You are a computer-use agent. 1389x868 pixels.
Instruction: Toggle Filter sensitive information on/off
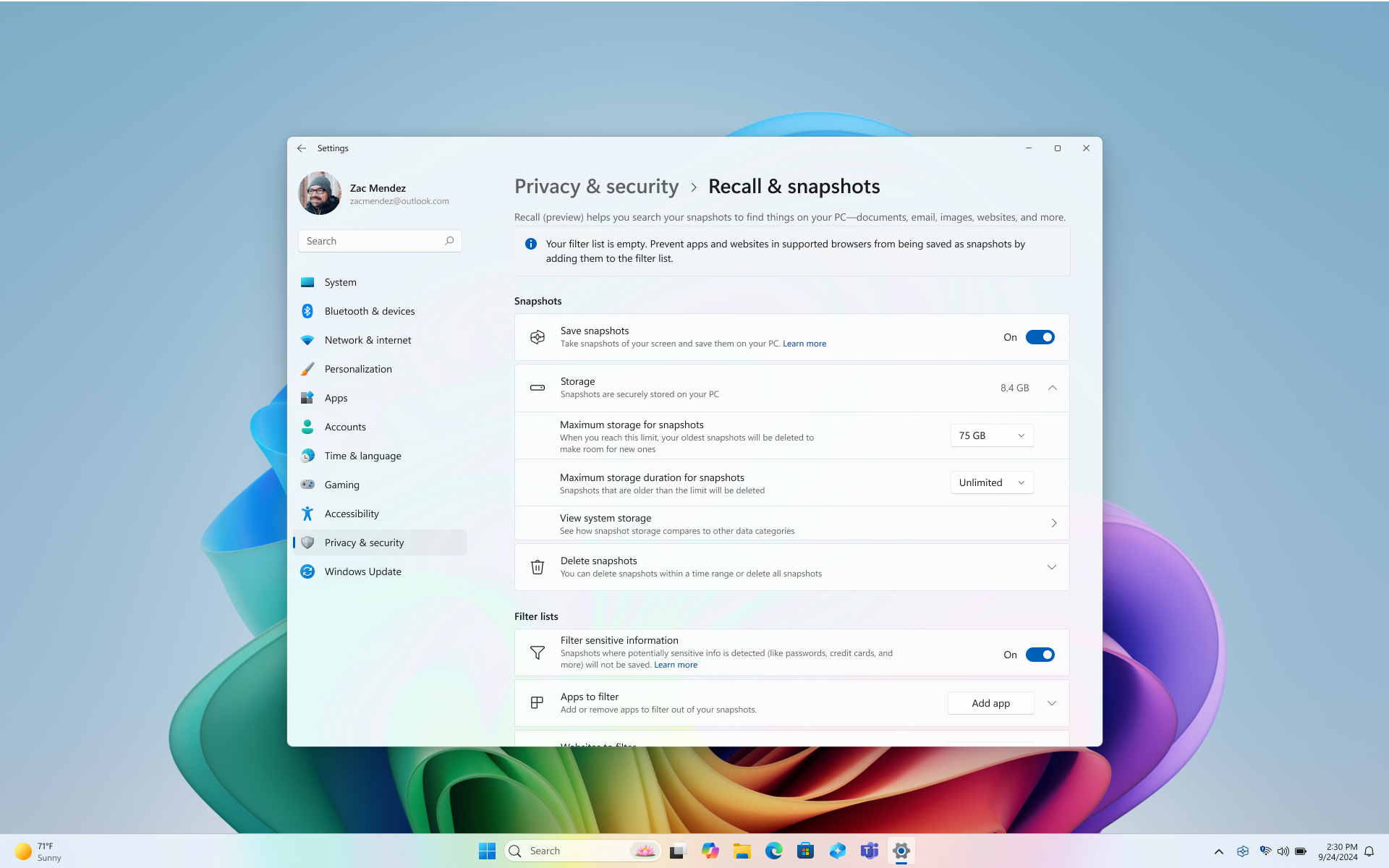pyautogui.click(x=1040, y=654)
